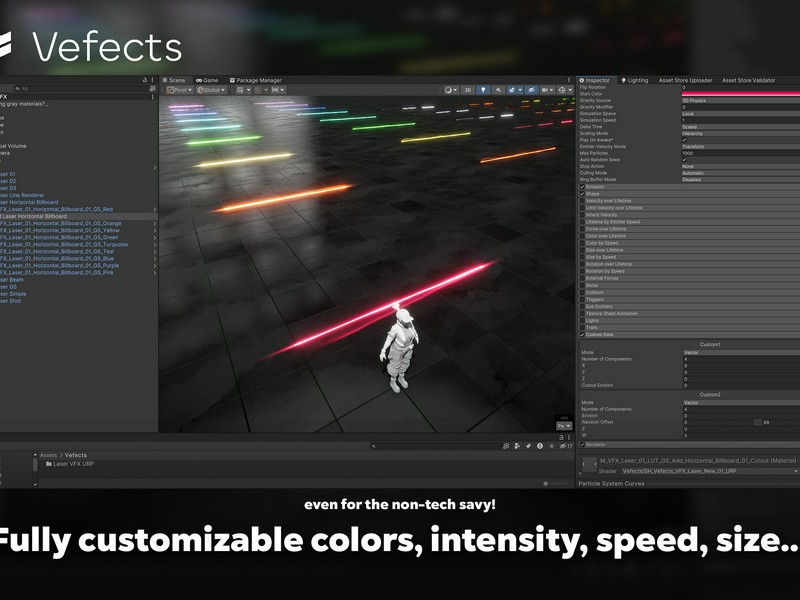This screenshot has width=800, height=600.
Task: Expand the GS_Pink laser prefab arrow
Action: (x=155, y=273)
